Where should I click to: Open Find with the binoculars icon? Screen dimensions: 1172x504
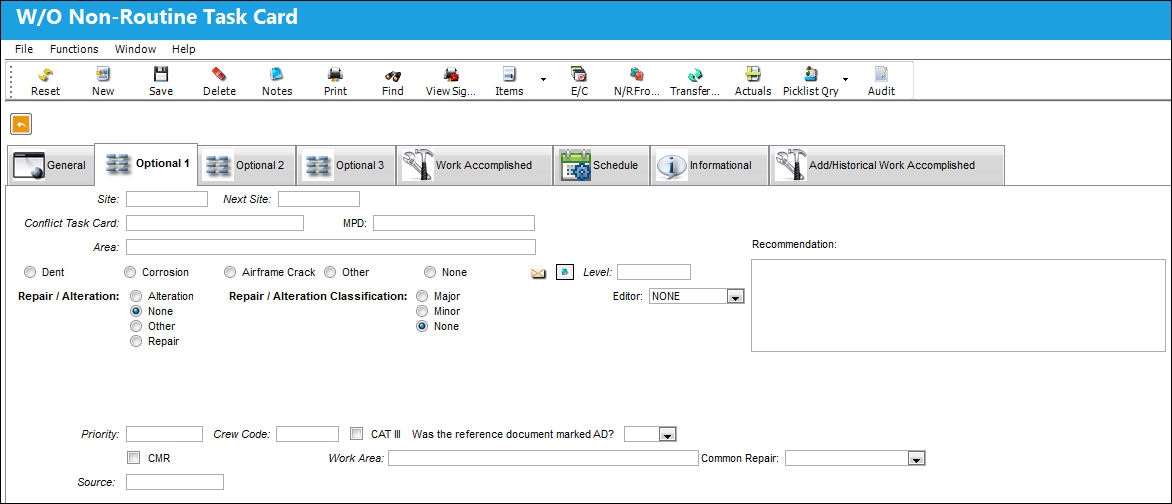[392, 75]
